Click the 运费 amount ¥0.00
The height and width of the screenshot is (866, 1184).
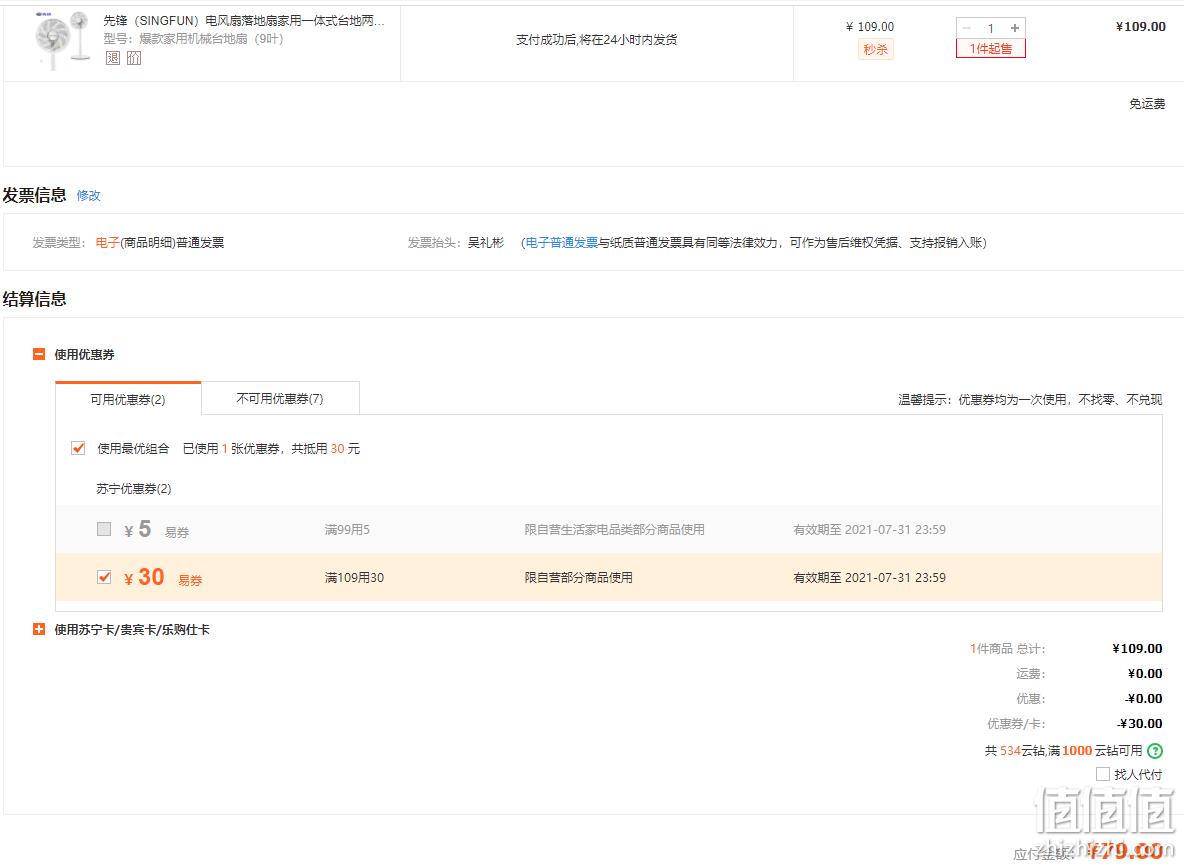[x=1145, y=673]
